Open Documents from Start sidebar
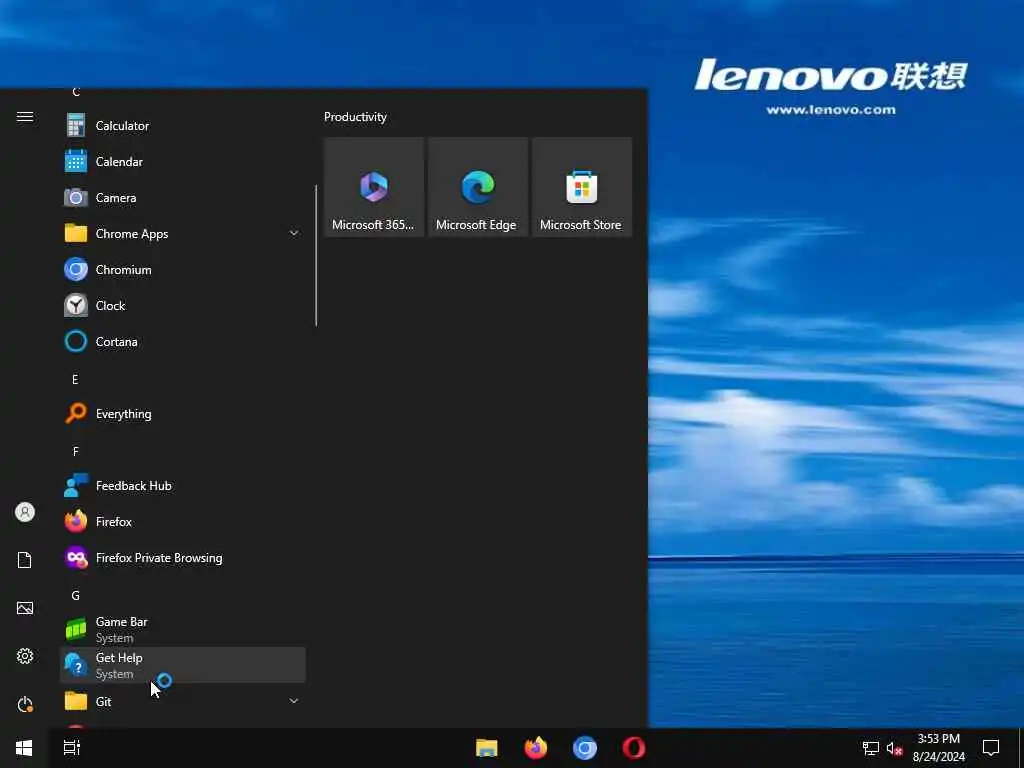The height and width of the screenshot is (768, 1024). (25, 560)
